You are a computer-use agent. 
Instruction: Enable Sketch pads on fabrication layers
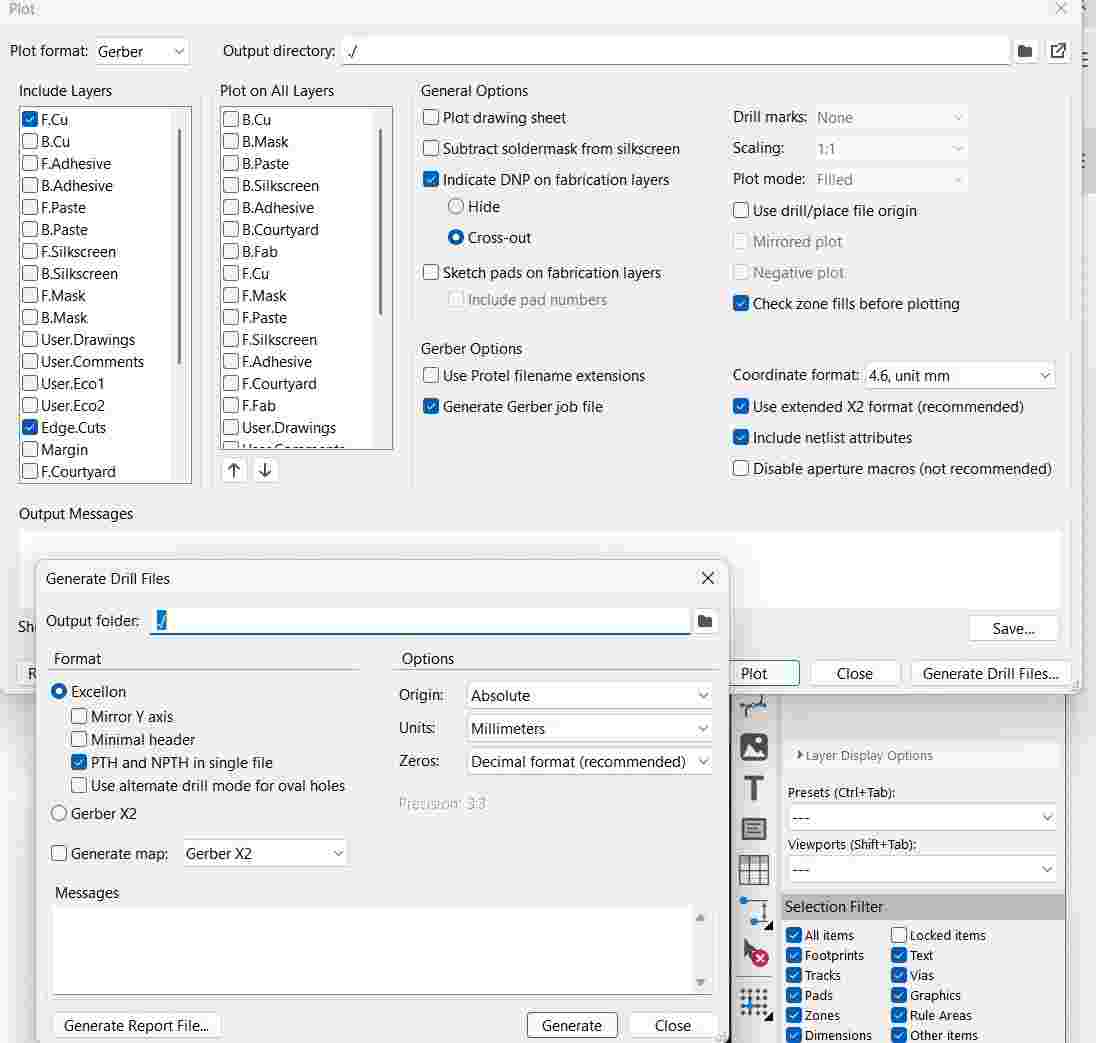[431, 272]
